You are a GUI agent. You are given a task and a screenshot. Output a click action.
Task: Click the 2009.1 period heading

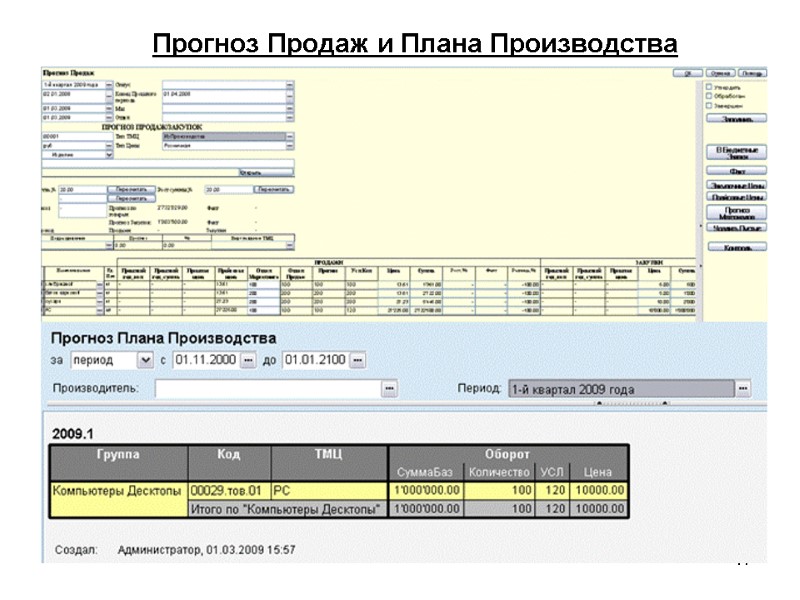click(73, 434)
